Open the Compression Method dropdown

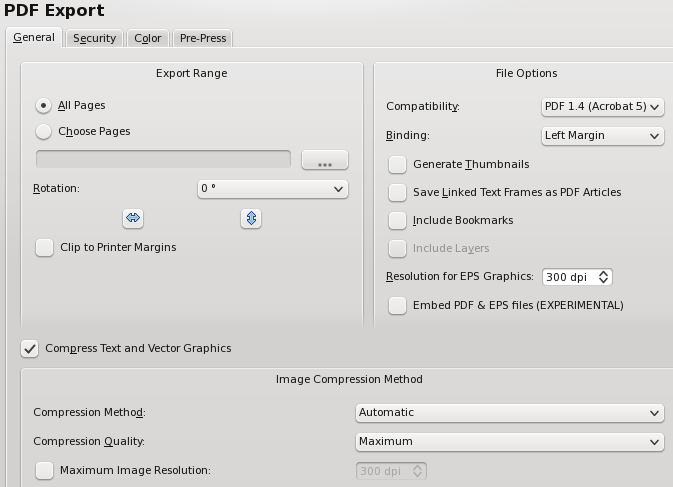click(509, 412)
